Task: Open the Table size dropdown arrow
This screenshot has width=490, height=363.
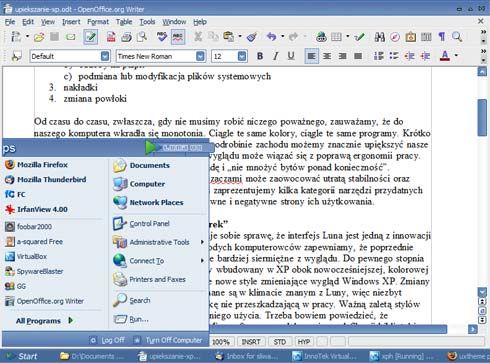Action: coord(348,36)
